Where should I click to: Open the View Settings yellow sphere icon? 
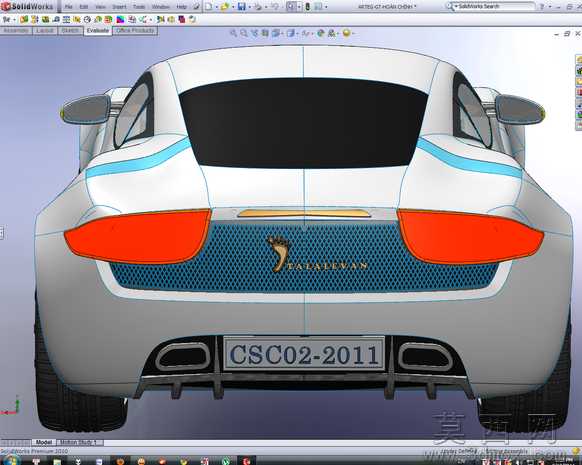pos(346,33)
